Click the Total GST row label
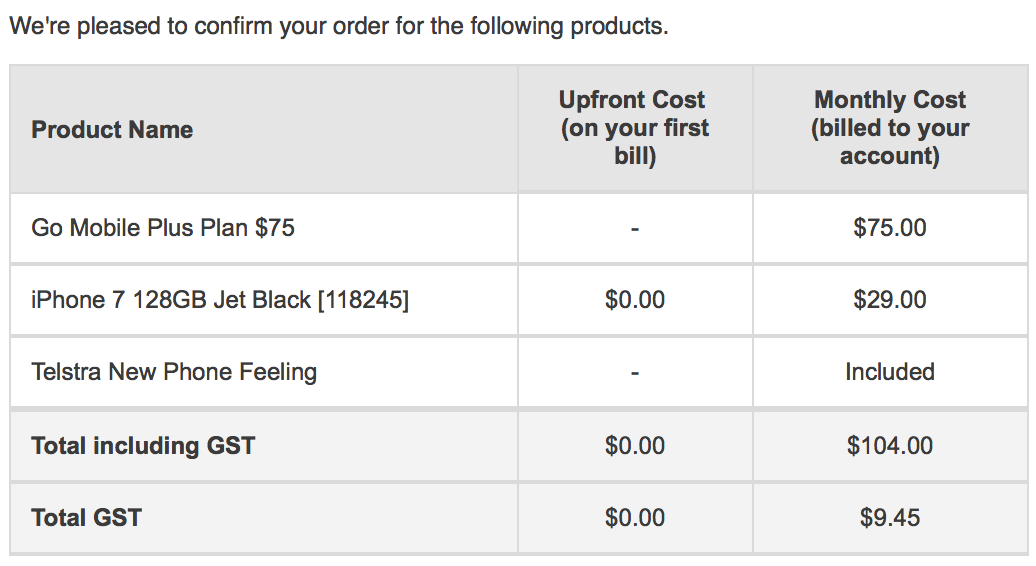The image size is (1036, 566). 87,517
